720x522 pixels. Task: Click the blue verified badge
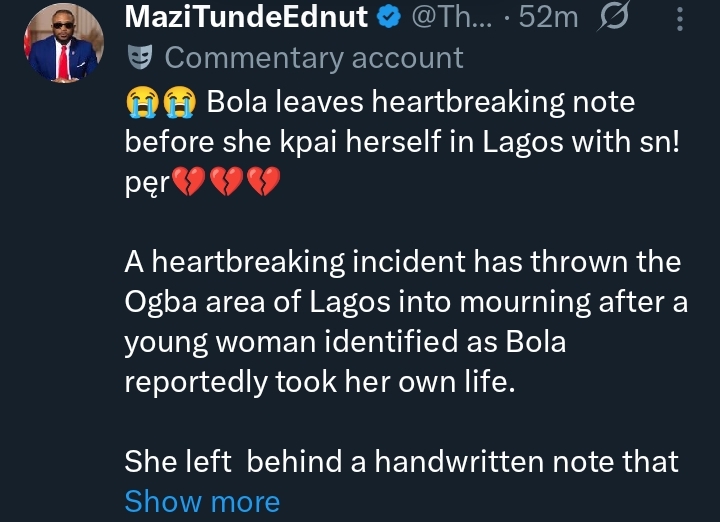tap(390, 18)
